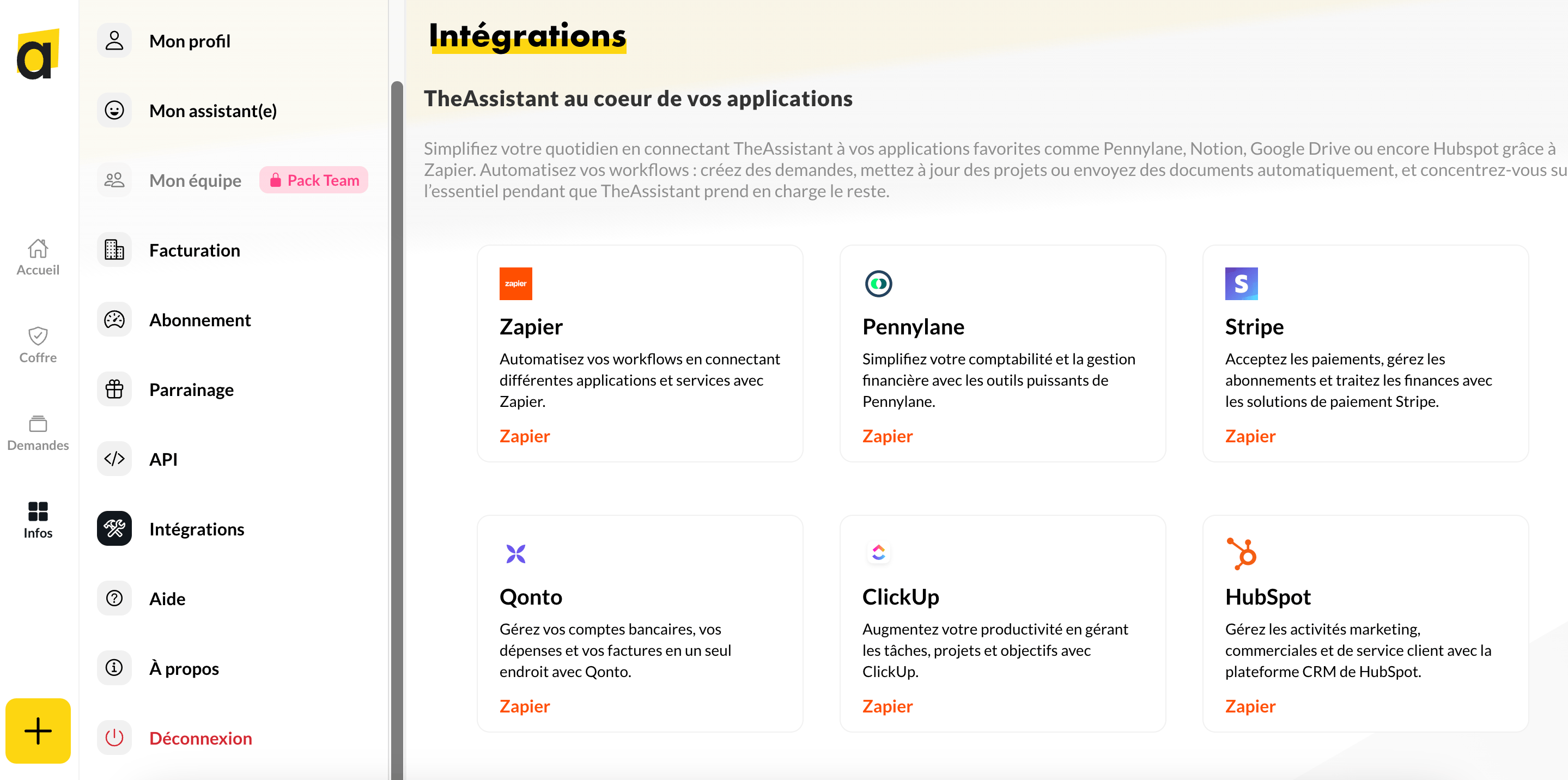Open the Mon profil user icon
This screenshot has width=1568, height=780.
(114, 41)
